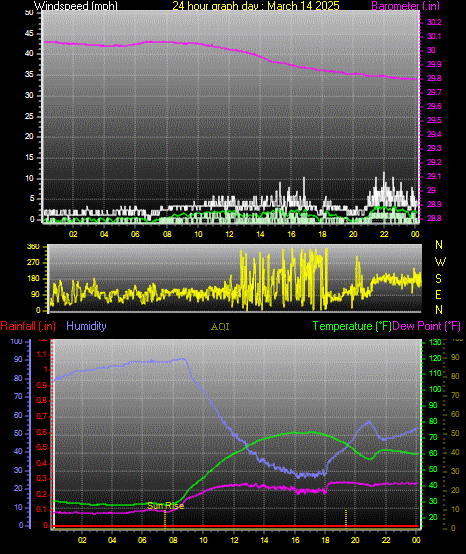The width and height of the screenshot is (466, 554).
Task: Click the 'AQI' legend label
Action: point(220,327)
